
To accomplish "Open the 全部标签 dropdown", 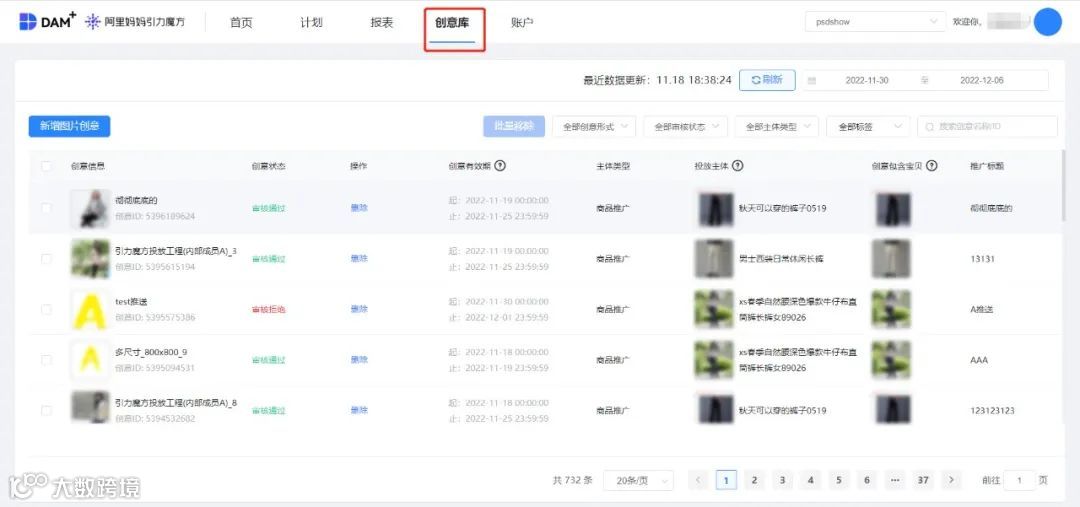I will point(868,127).
